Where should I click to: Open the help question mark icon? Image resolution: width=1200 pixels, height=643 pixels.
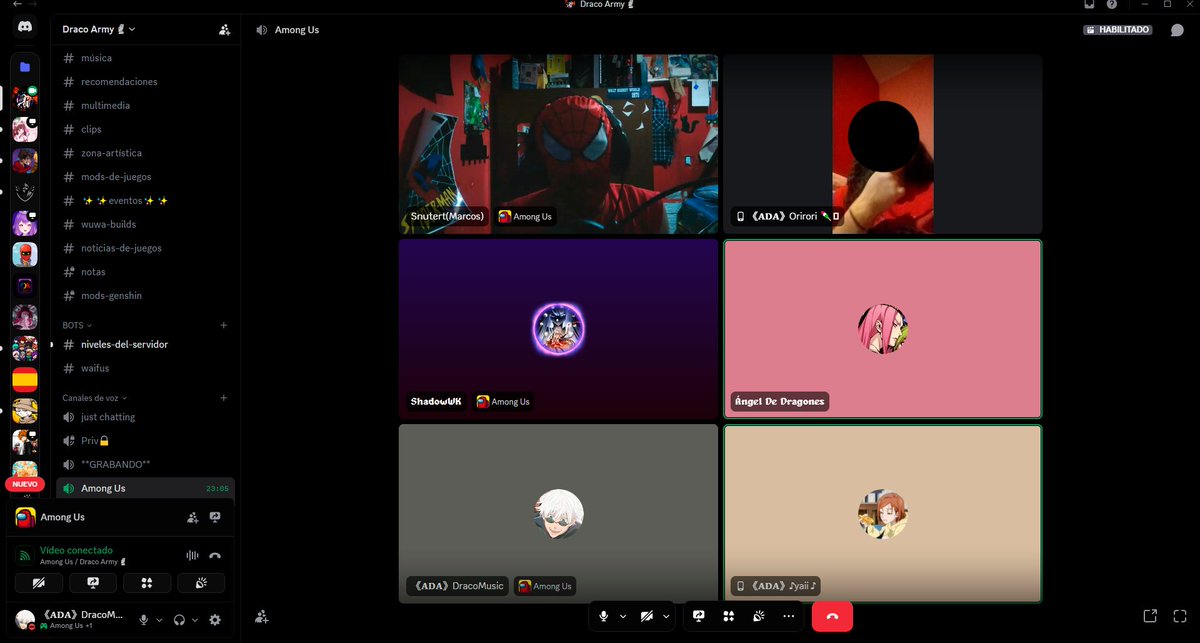click(x=1112, y=5)
